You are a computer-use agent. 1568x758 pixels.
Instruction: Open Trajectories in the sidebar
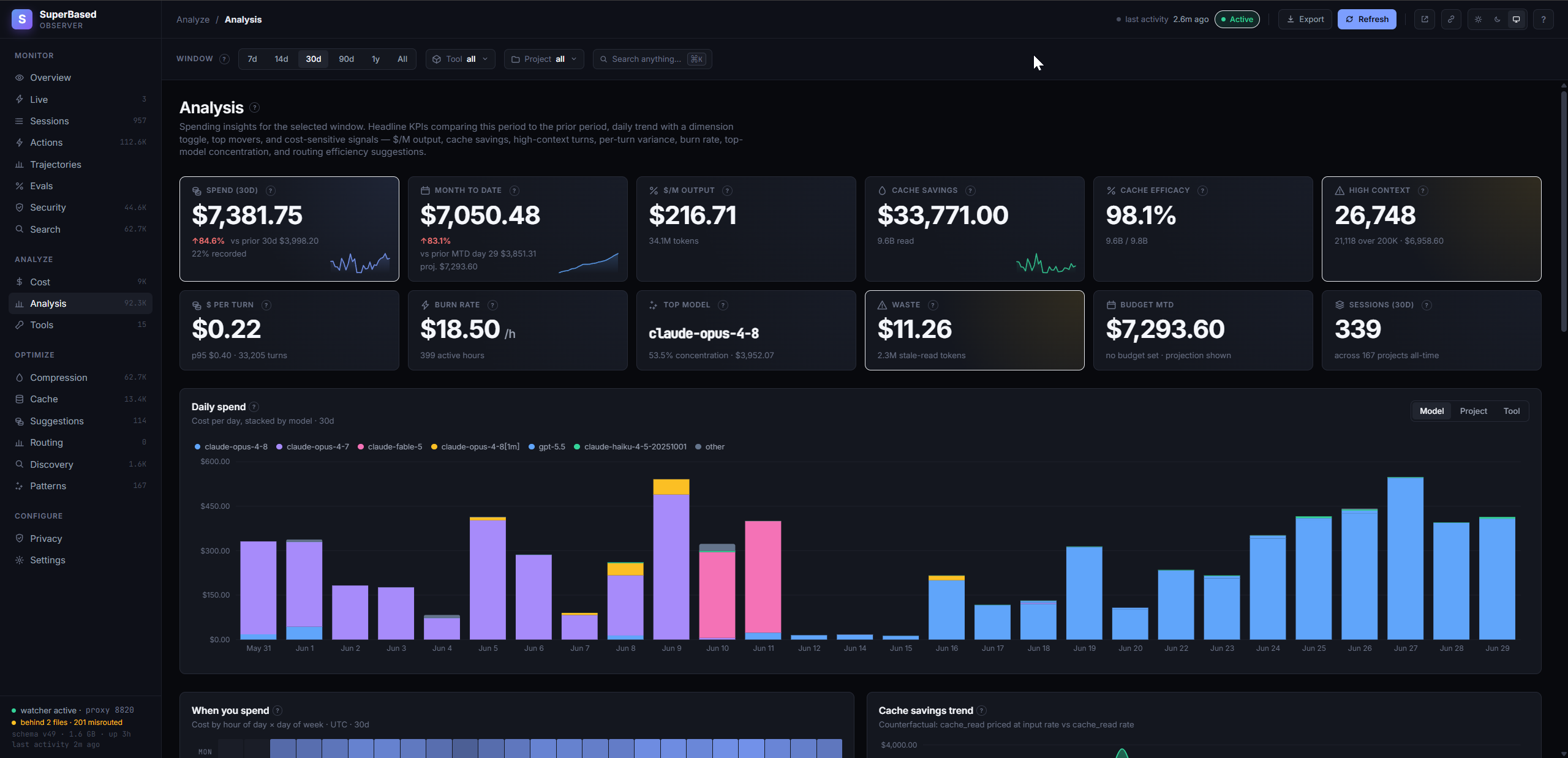click(80, 165)
